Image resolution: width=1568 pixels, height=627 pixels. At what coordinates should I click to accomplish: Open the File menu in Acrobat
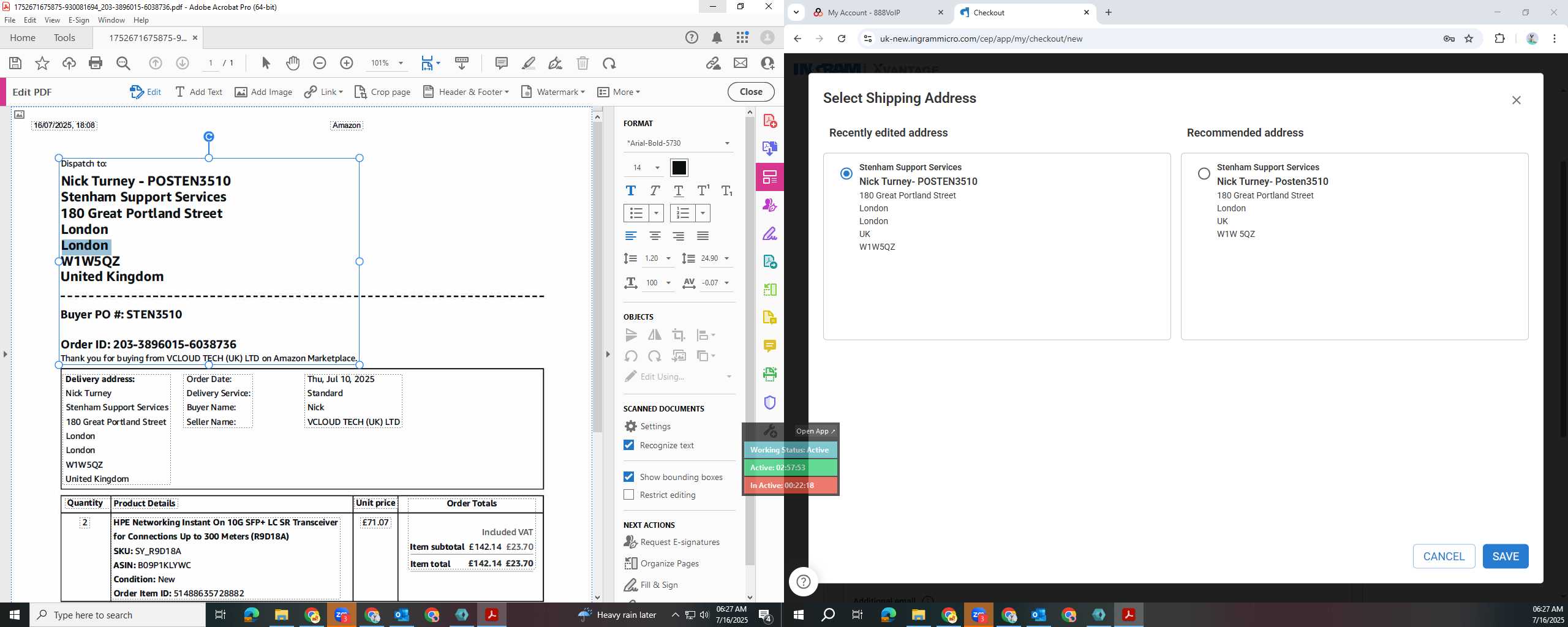(10, 20)
